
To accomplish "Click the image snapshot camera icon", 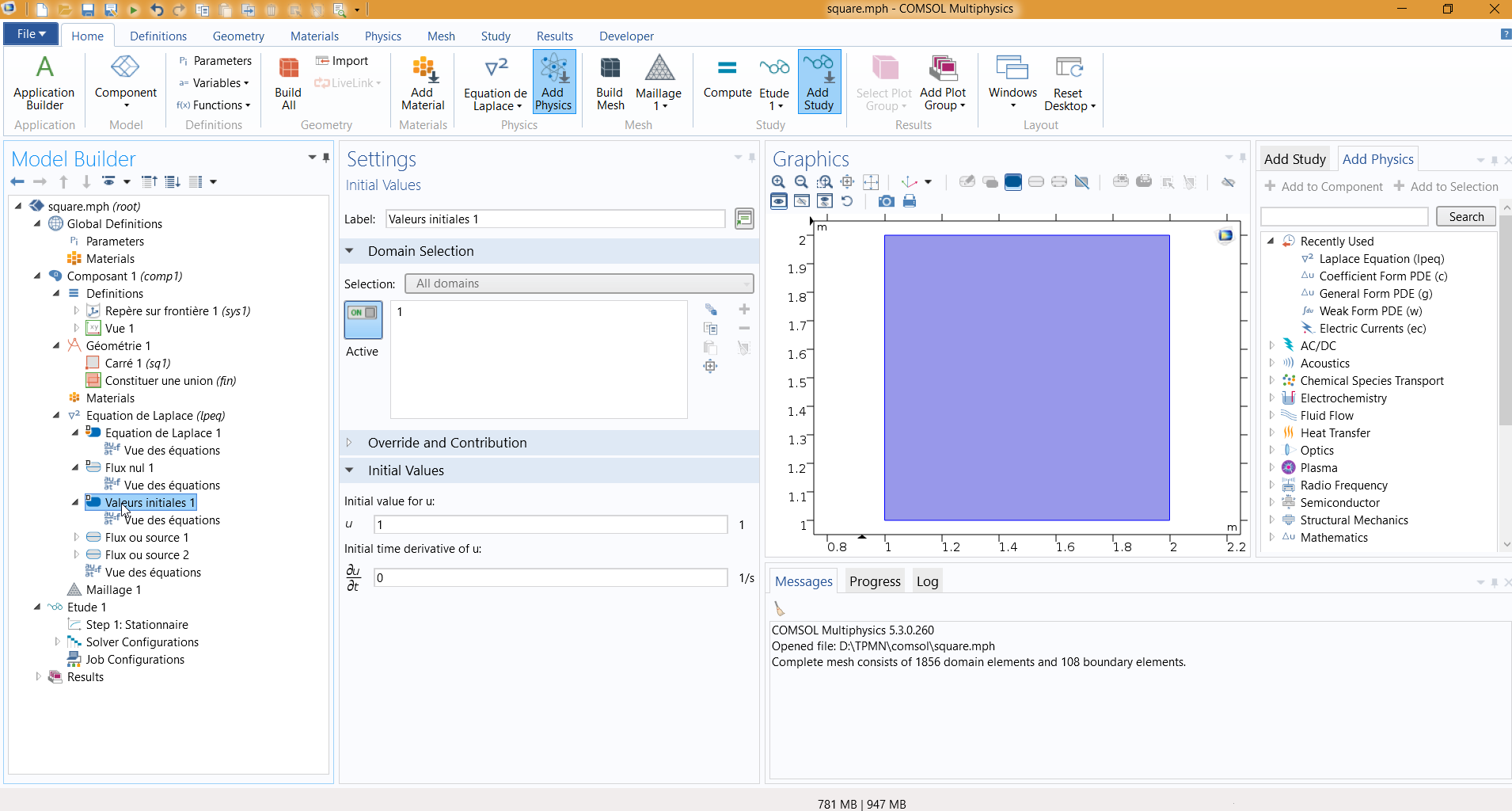I will tap(887, 201).
